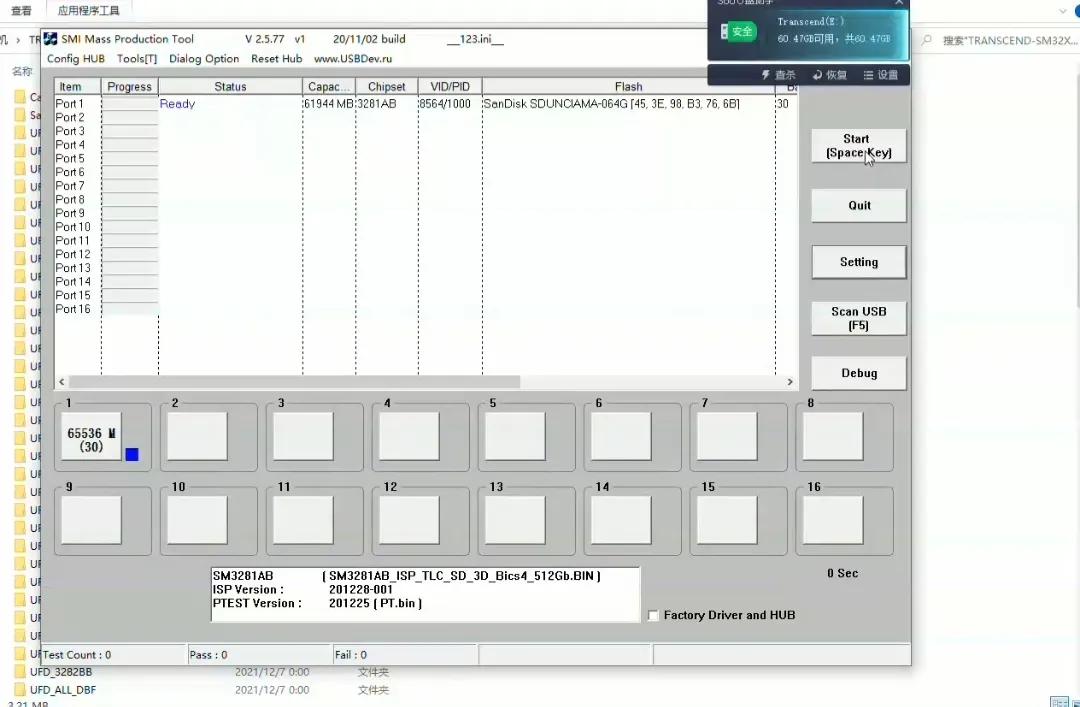Click the UFD_3282BB folder icon

20,672
